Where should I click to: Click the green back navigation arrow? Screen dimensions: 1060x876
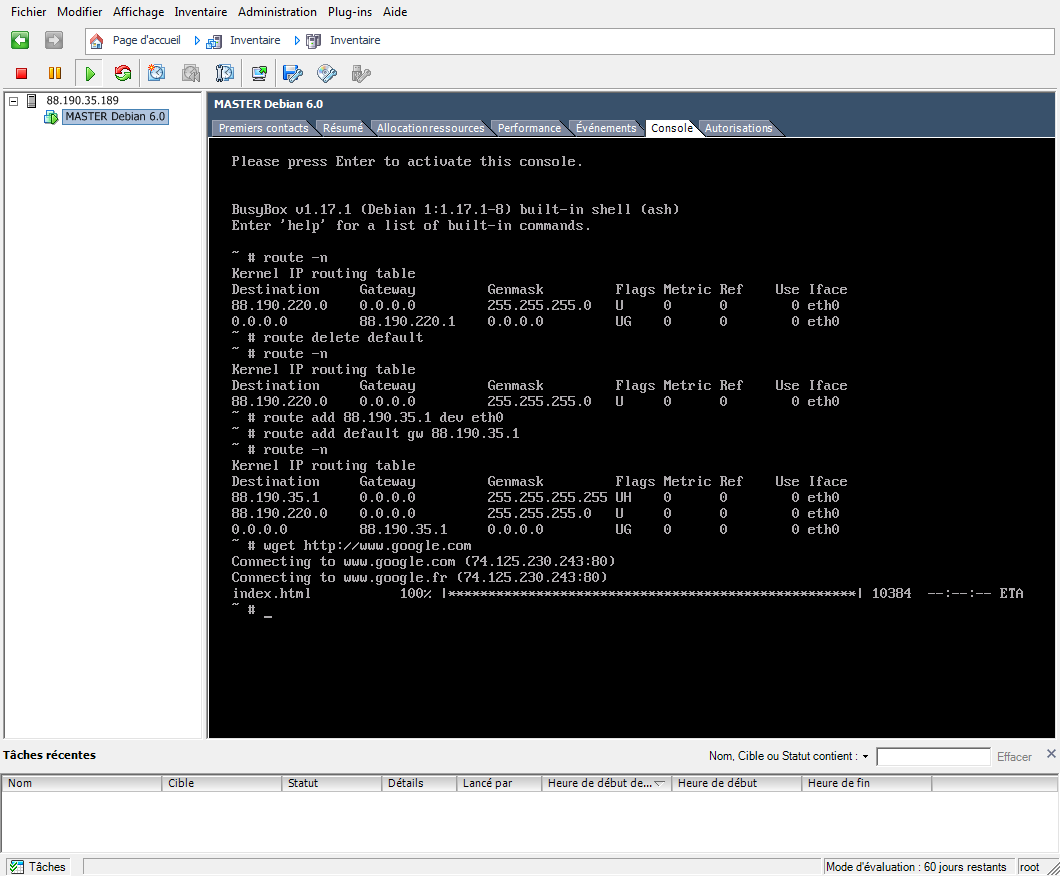pyautogui.click(x=20, y=41)
